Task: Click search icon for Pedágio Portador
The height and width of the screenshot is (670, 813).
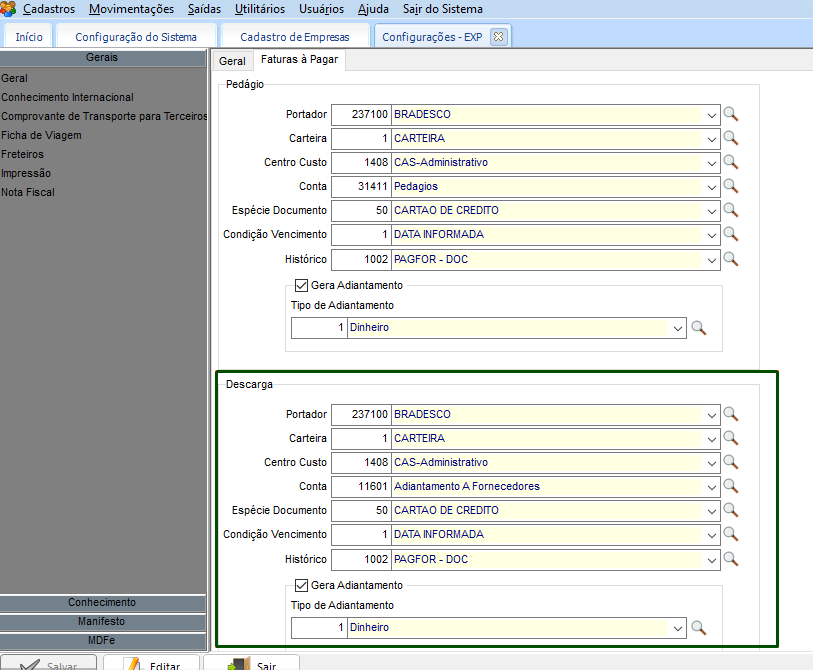Action: point(731,114)
